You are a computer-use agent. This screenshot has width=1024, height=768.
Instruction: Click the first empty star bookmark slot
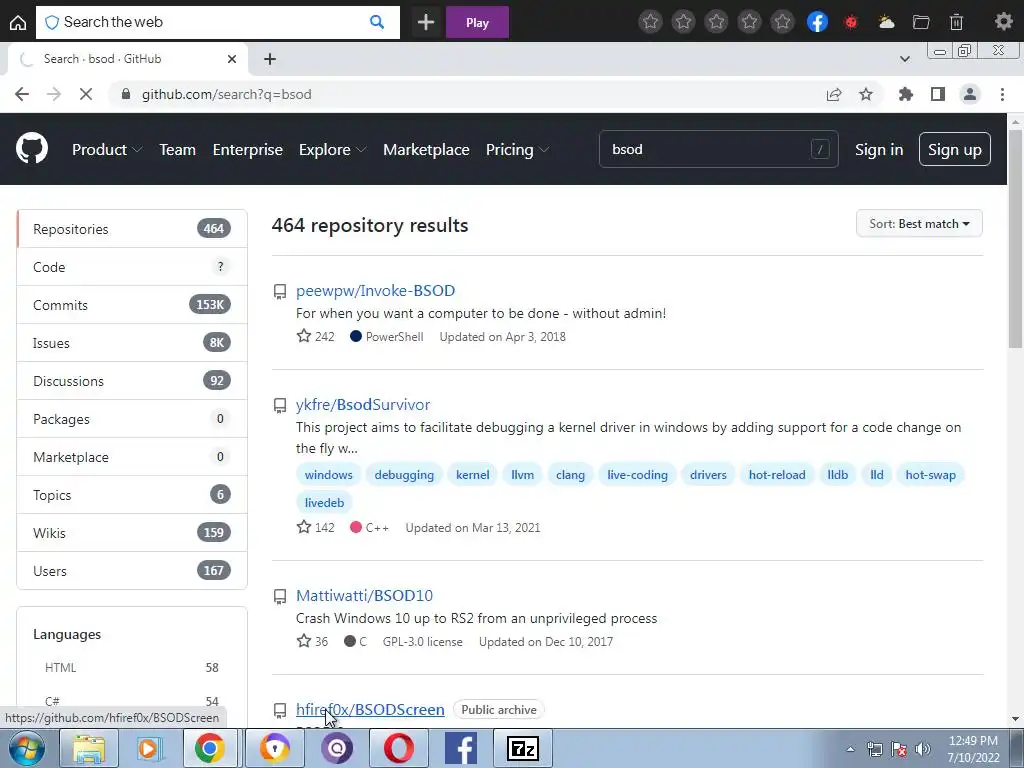(x=650, y=22)
